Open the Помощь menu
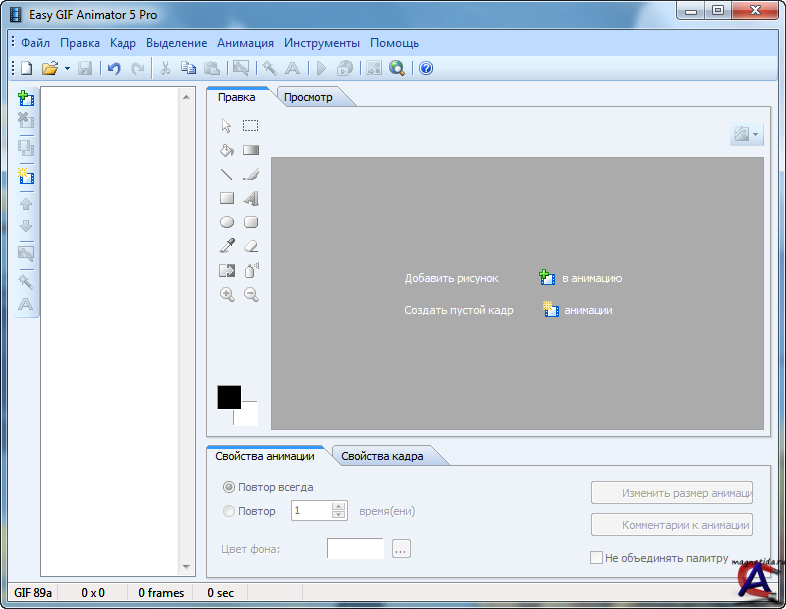 click(x=395, y=43)
